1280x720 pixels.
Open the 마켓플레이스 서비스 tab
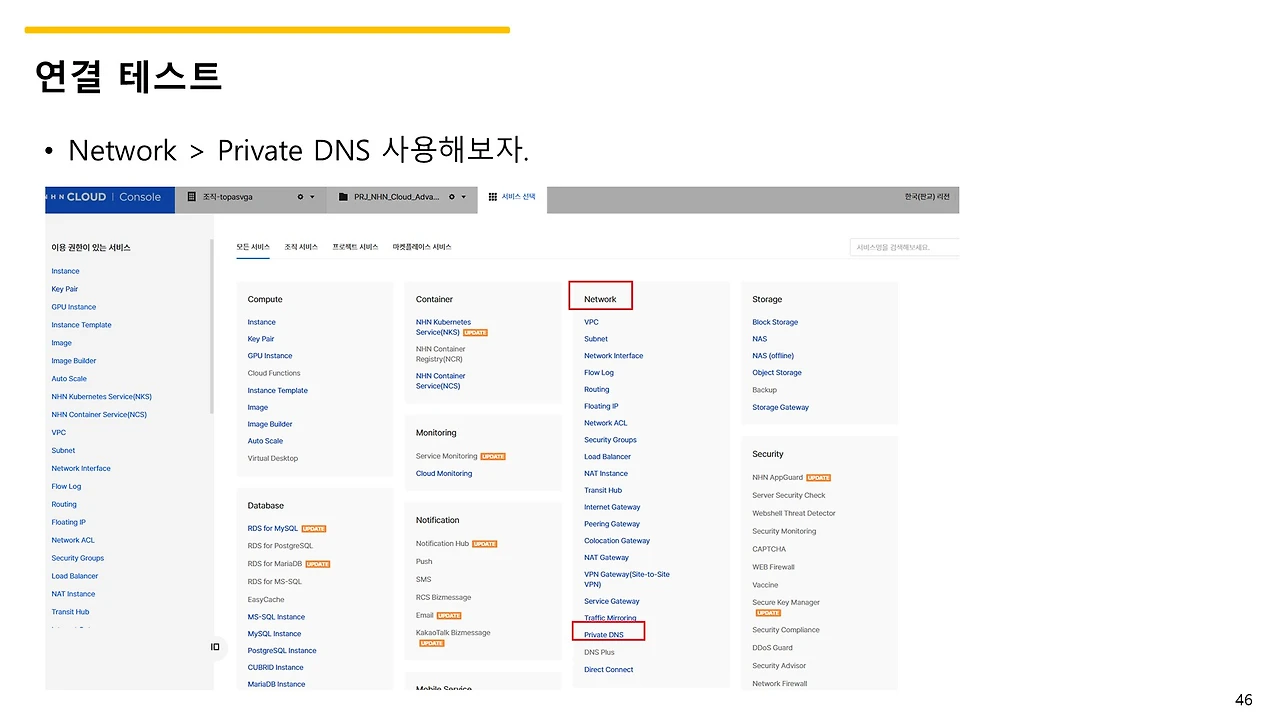pos(422,247)
